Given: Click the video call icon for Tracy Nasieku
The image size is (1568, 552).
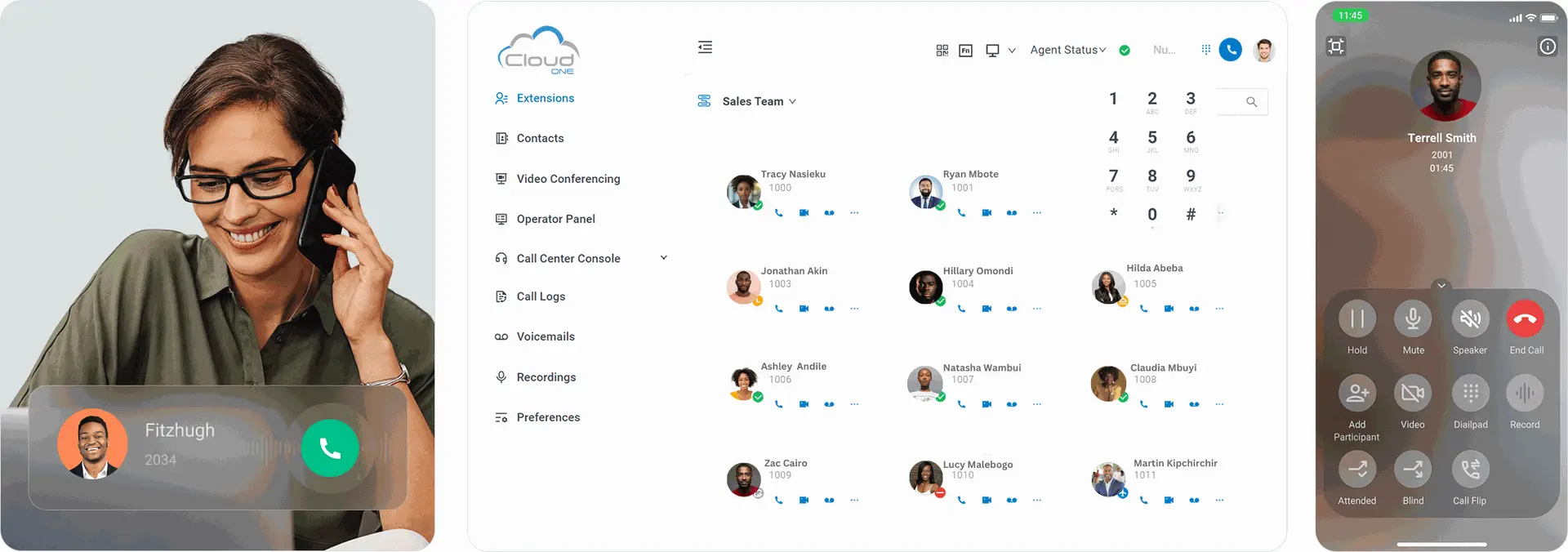Looking at the screenshot, I should 804,213.
